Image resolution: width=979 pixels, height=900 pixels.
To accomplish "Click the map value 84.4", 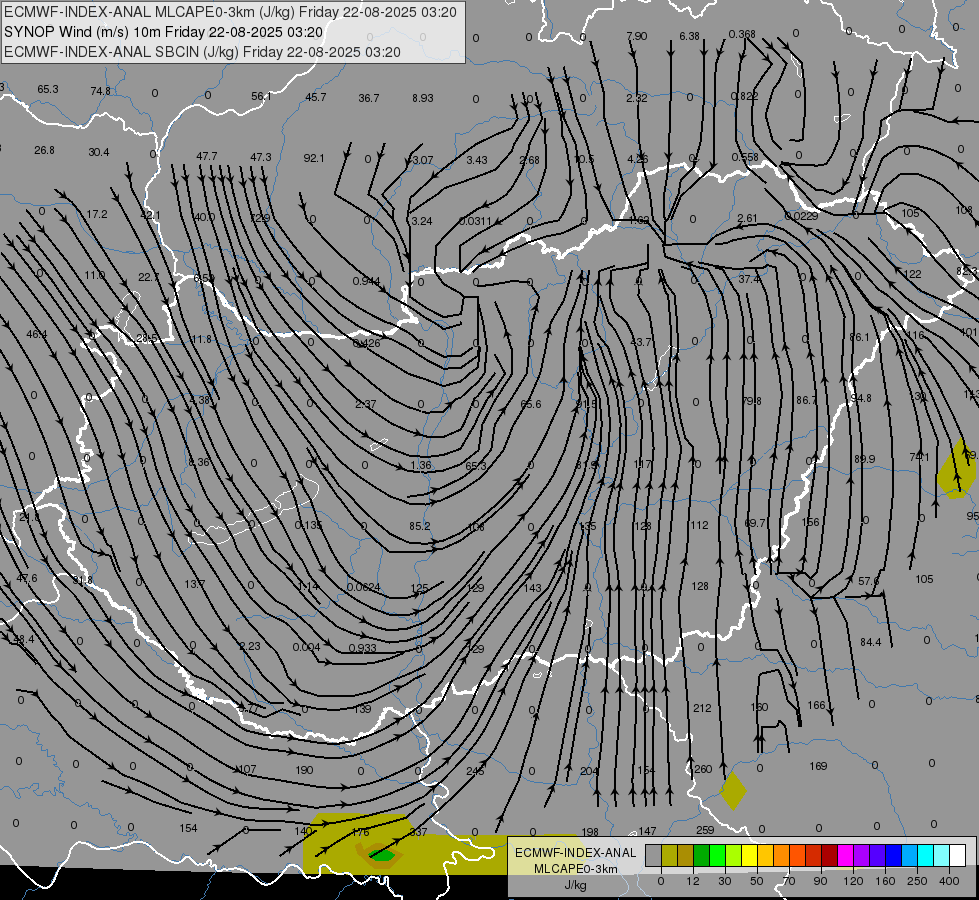I will (x=870, y=642).
